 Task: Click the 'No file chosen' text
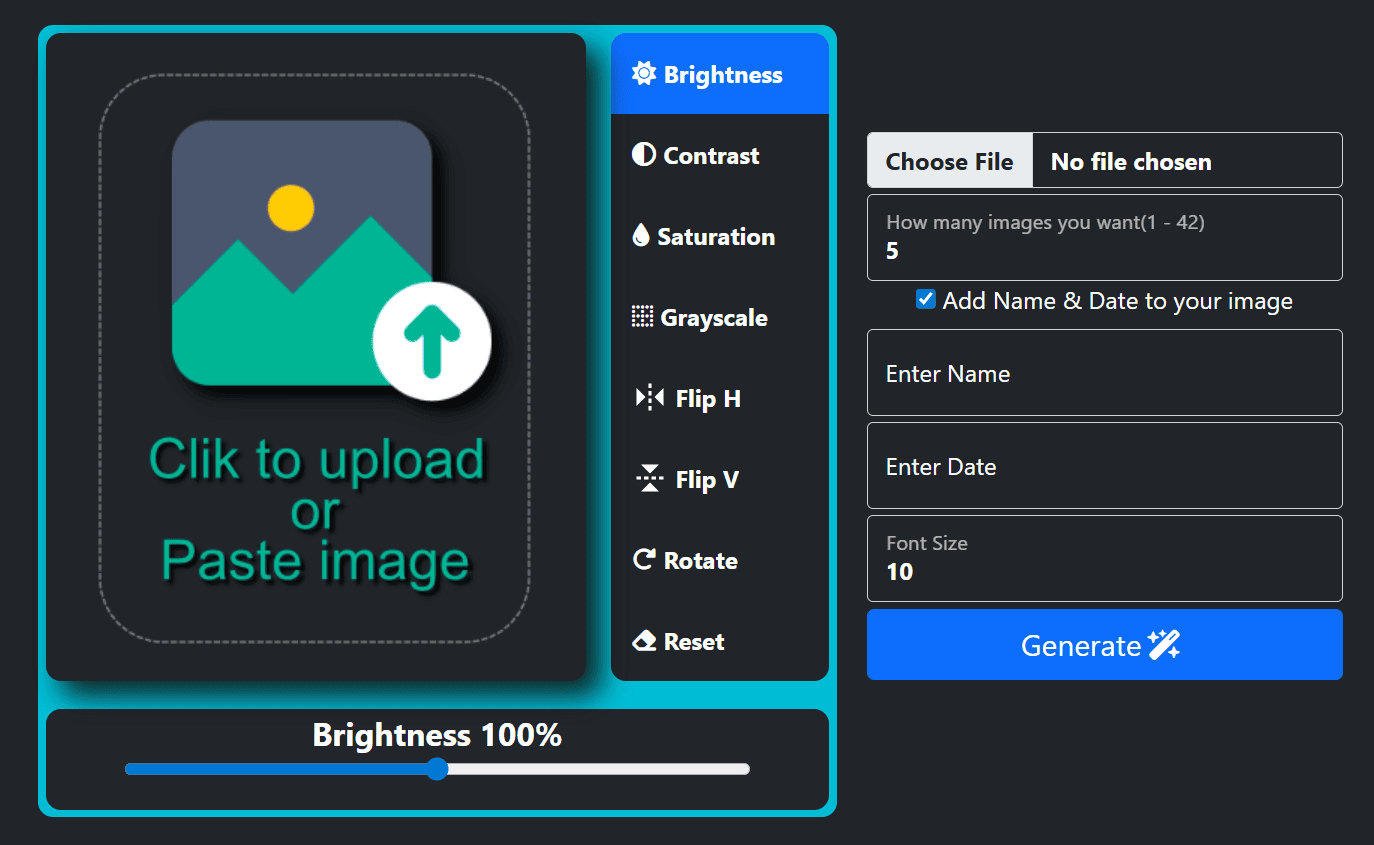click(1131, 161)
